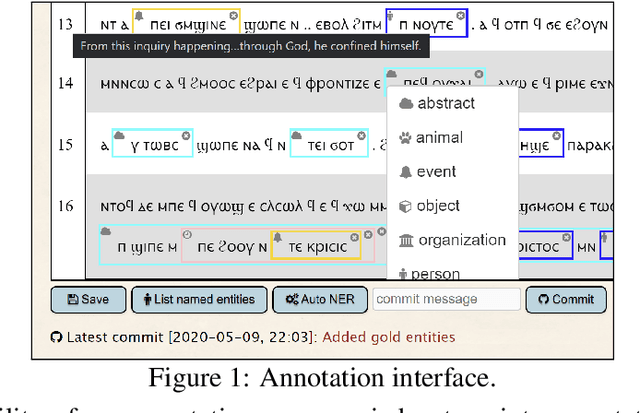
Task: Click bell type icon on ⲡⲉⲓ ϭⲙϣⲓⲛⲉ entity
Action: pyautogui.click(x=139, y=16)
